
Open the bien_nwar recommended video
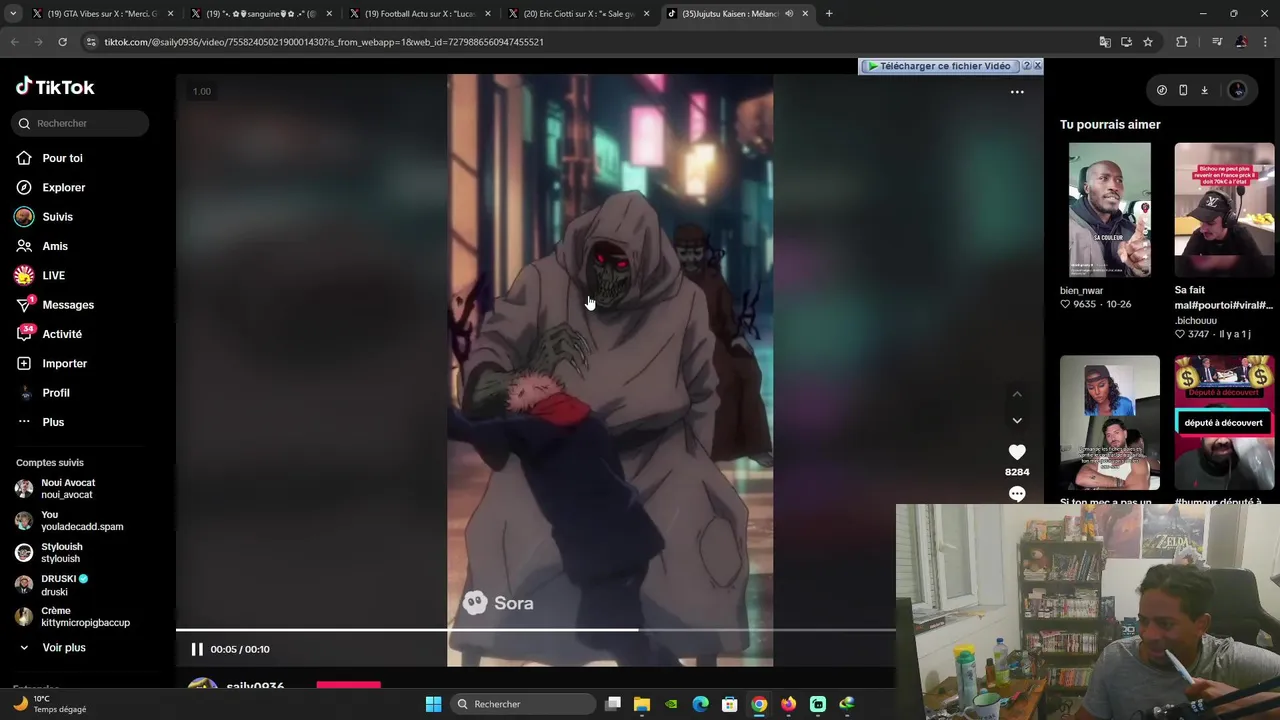coord(1109,209)
